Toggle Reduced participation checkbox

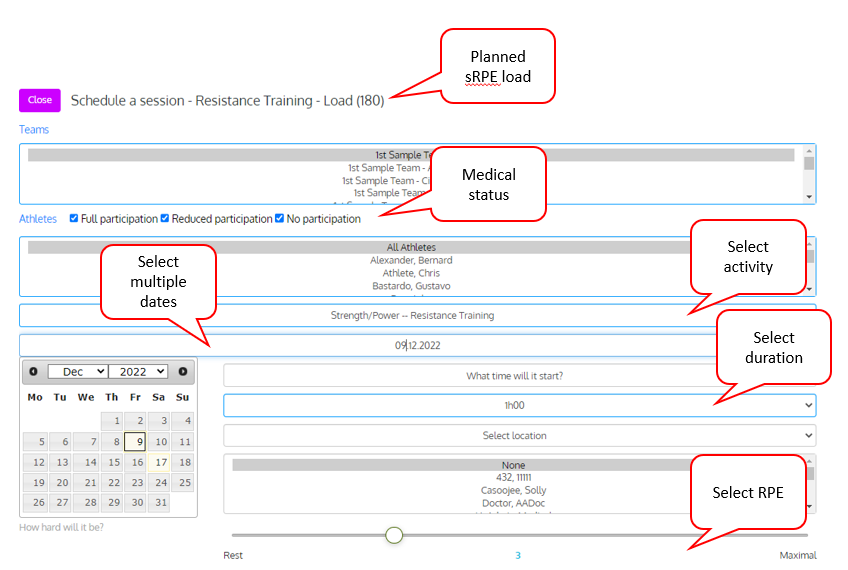coord(164,218)
